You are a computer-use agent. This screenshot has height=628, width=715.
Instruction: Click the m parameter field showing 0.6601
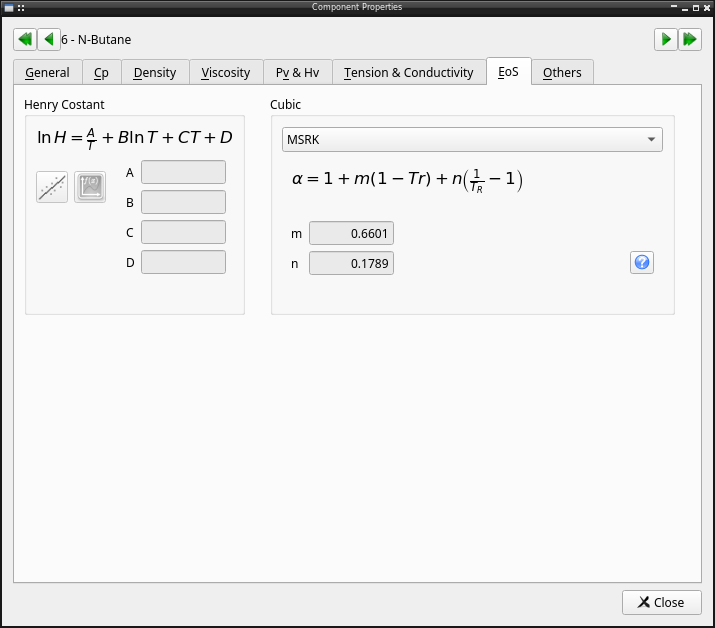pyautogui.click(x=352, y=234)
